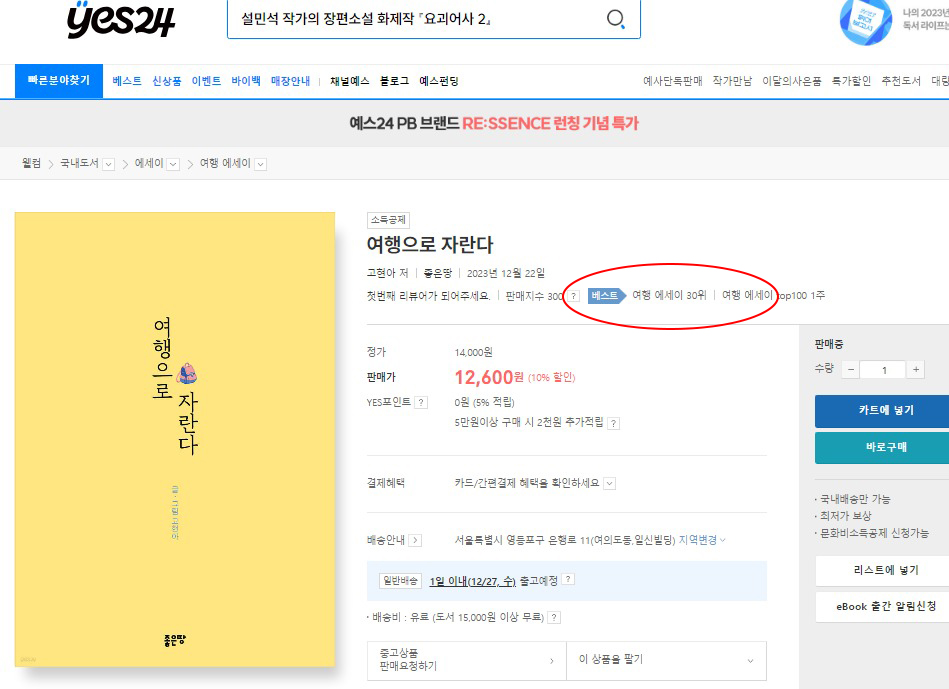Image resolution: width=949 pixels, height=689 pixels.
Task: Click 국내도서 breadcrumb text
Action: tap(79, 163)
